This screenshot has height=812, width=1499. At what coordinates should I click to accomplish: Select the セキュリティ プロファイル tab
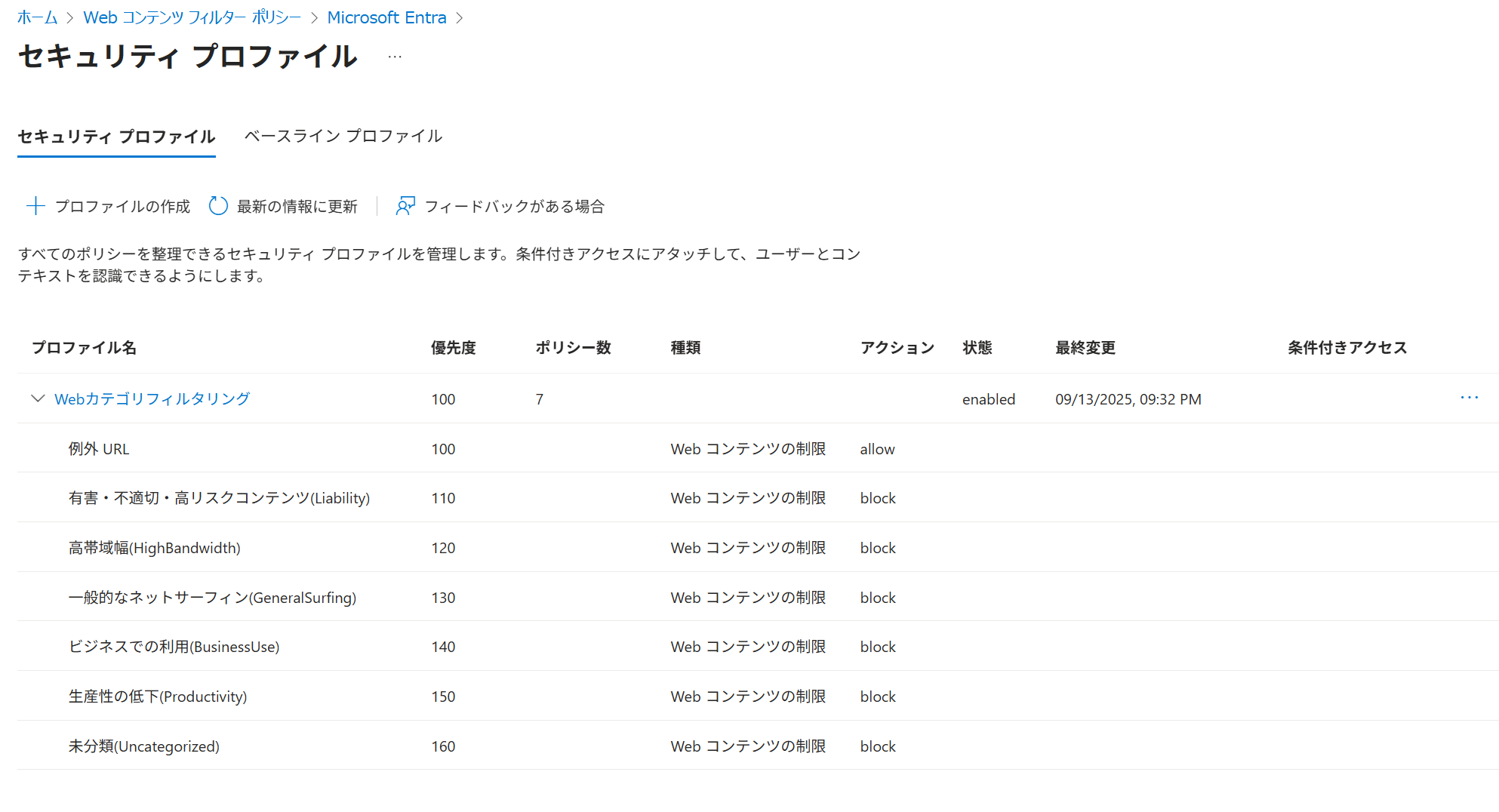tap(116, 137)
